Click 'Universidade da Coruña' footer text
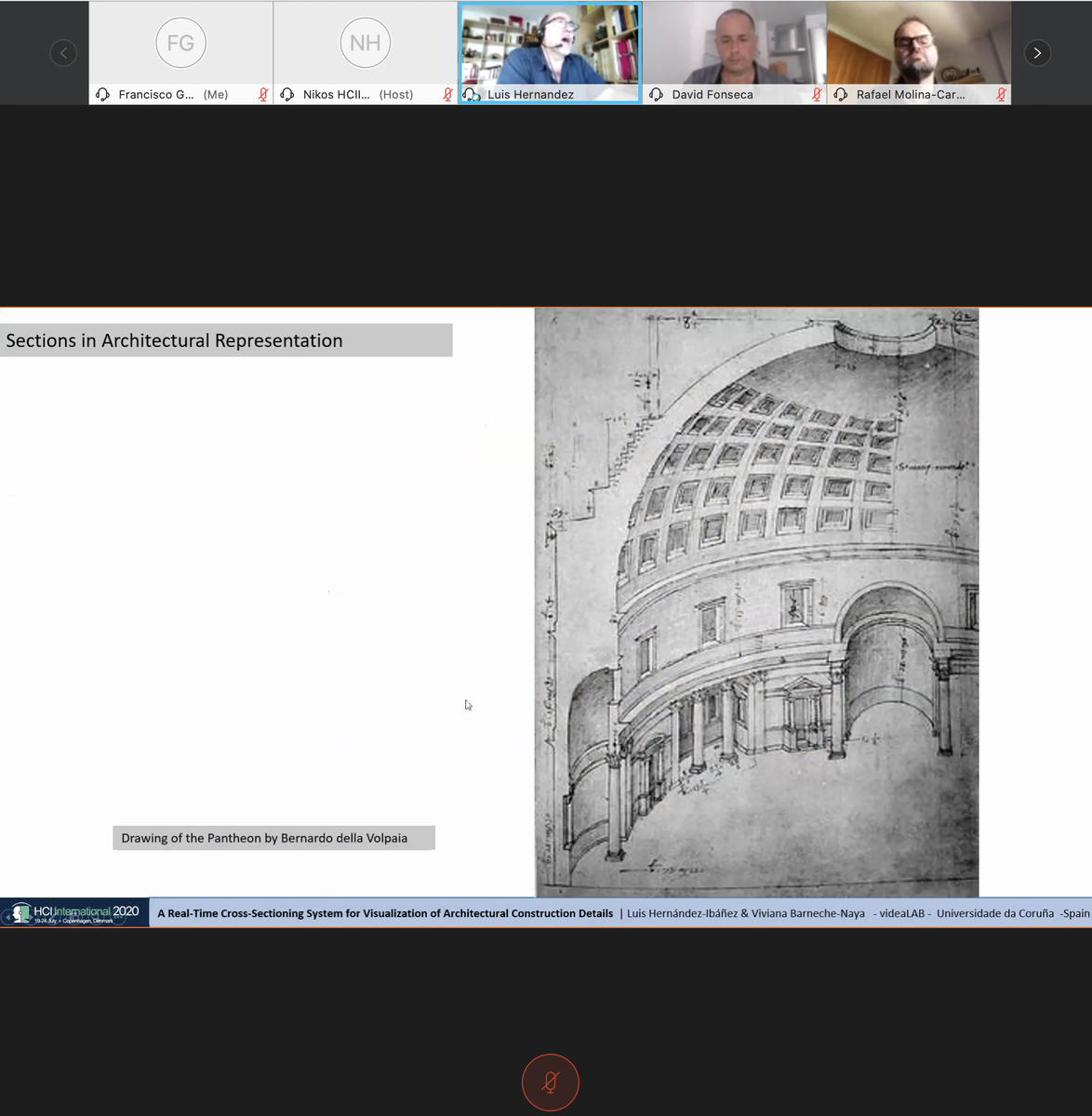Viewport: 1092px width, 1116px height. [995, 913]
